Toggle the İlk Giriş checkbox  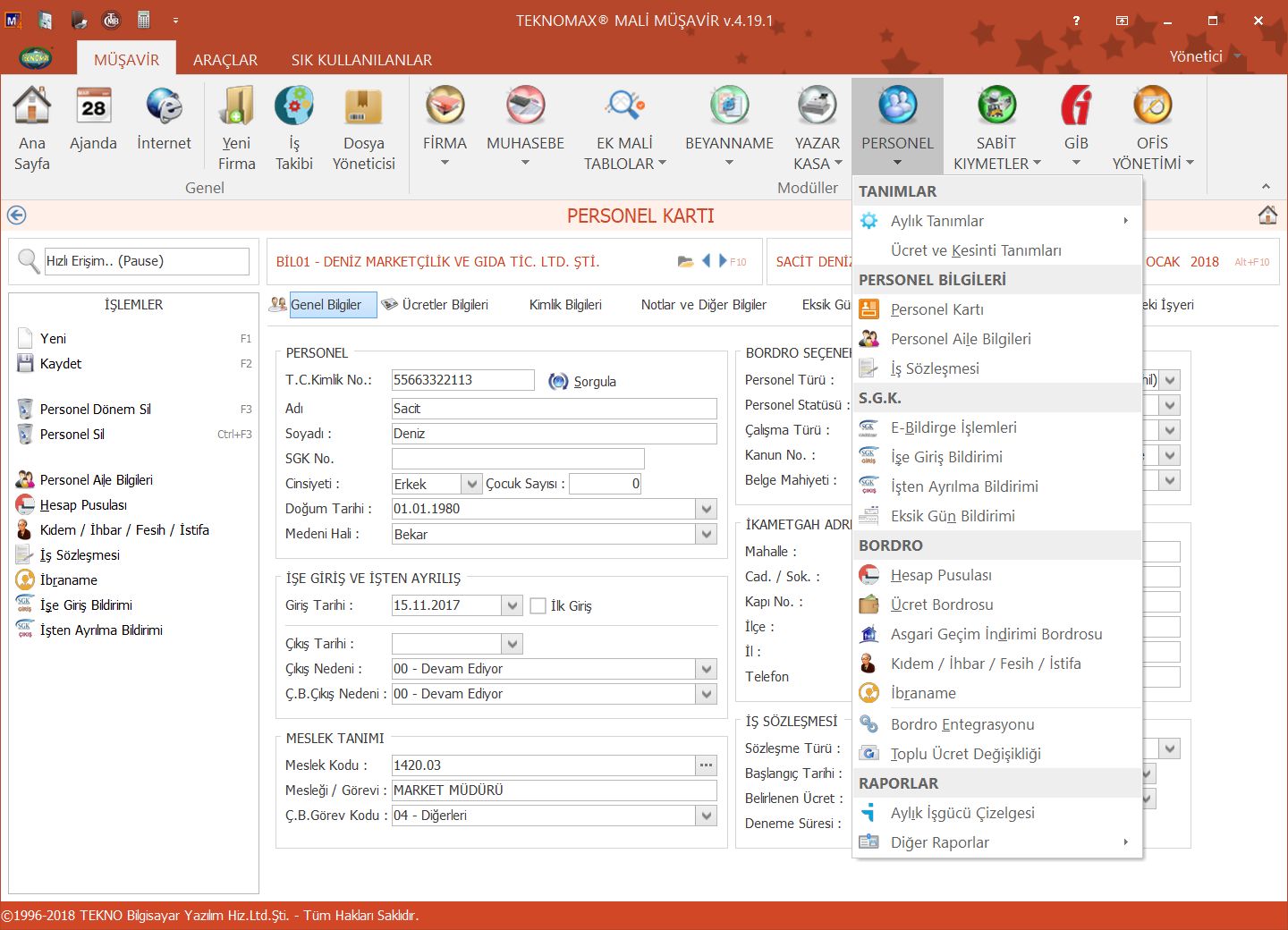[538, 606]
